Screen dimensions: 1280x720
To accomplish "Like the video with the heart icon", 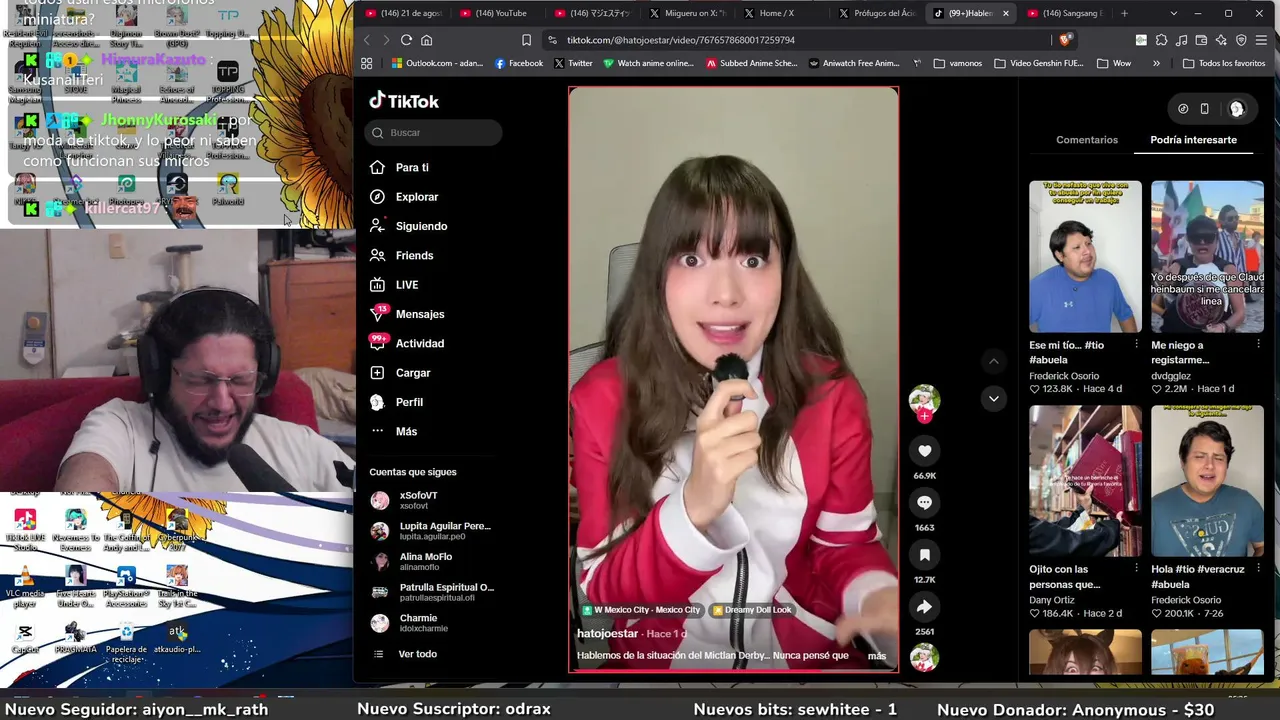I will [924, 451].
